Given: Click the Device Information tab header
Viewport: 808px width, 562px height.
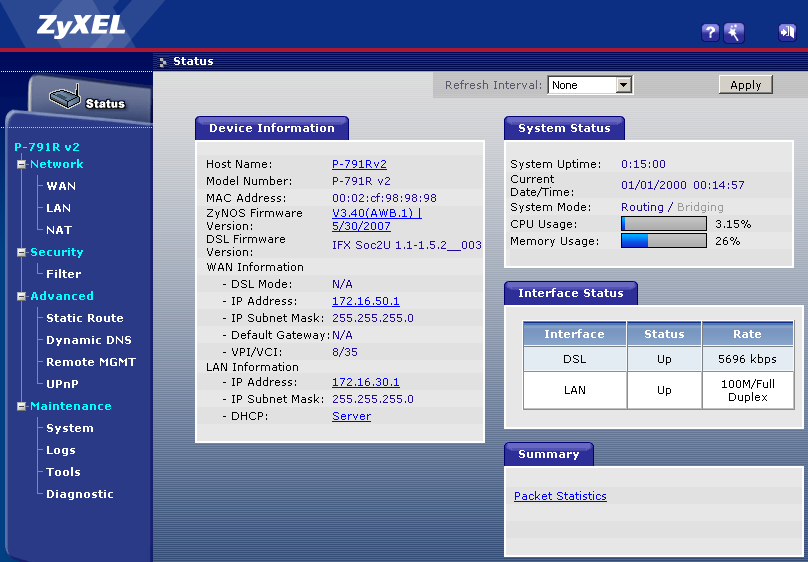Looking at the screenshot, I should [x=272, y=128].
